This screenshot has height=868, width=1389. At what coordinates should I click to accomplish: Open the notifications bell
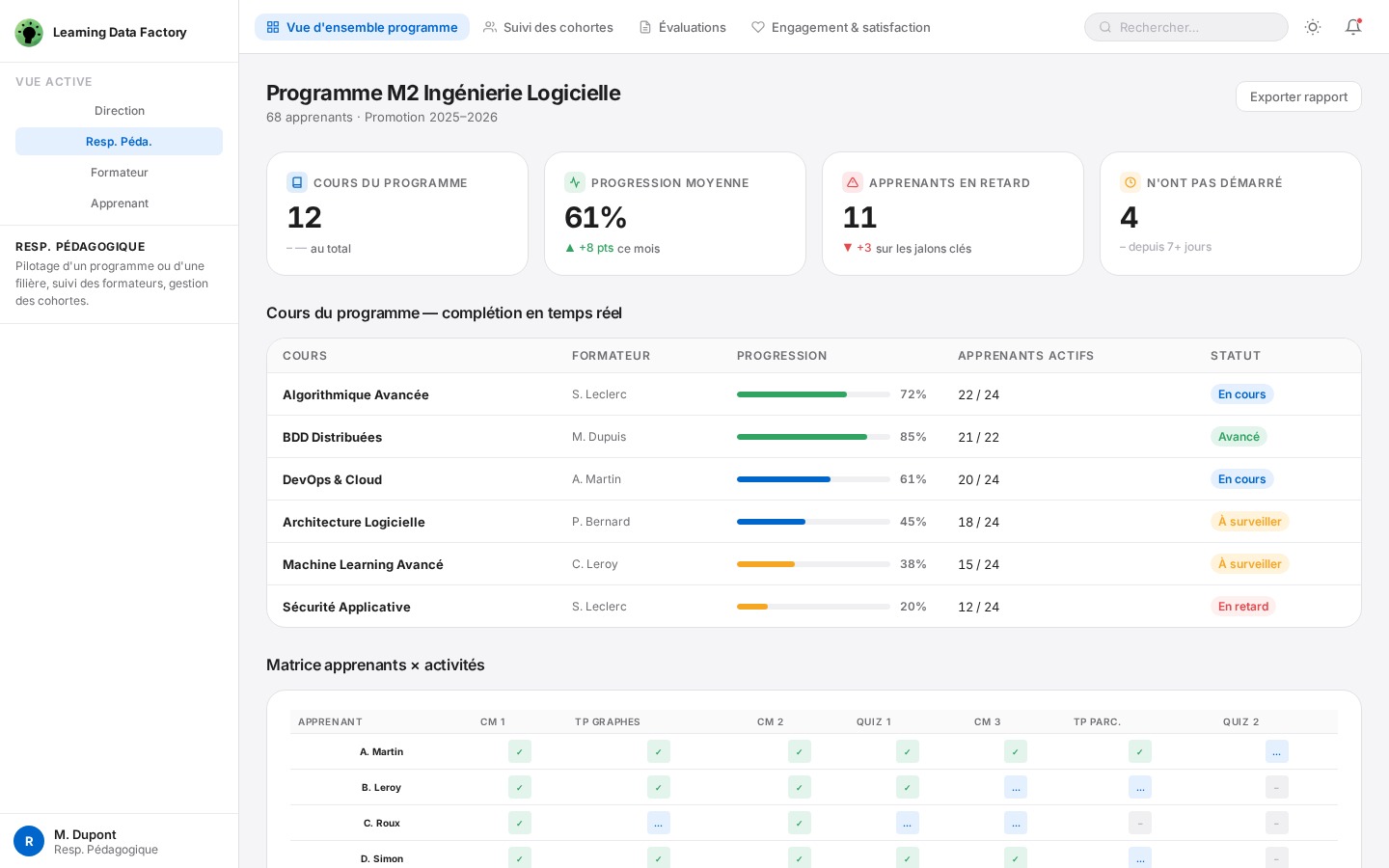coord(1353,27)
